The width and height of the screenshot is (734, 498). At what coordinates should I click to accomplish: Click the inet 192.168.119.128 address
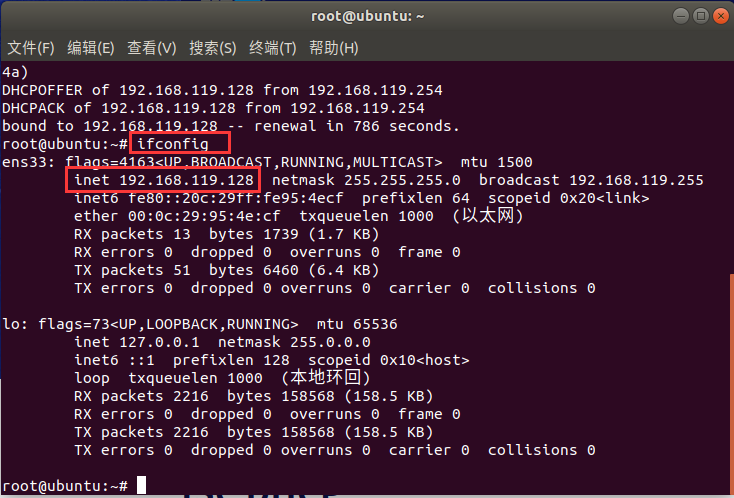click(x=164, y=180)
